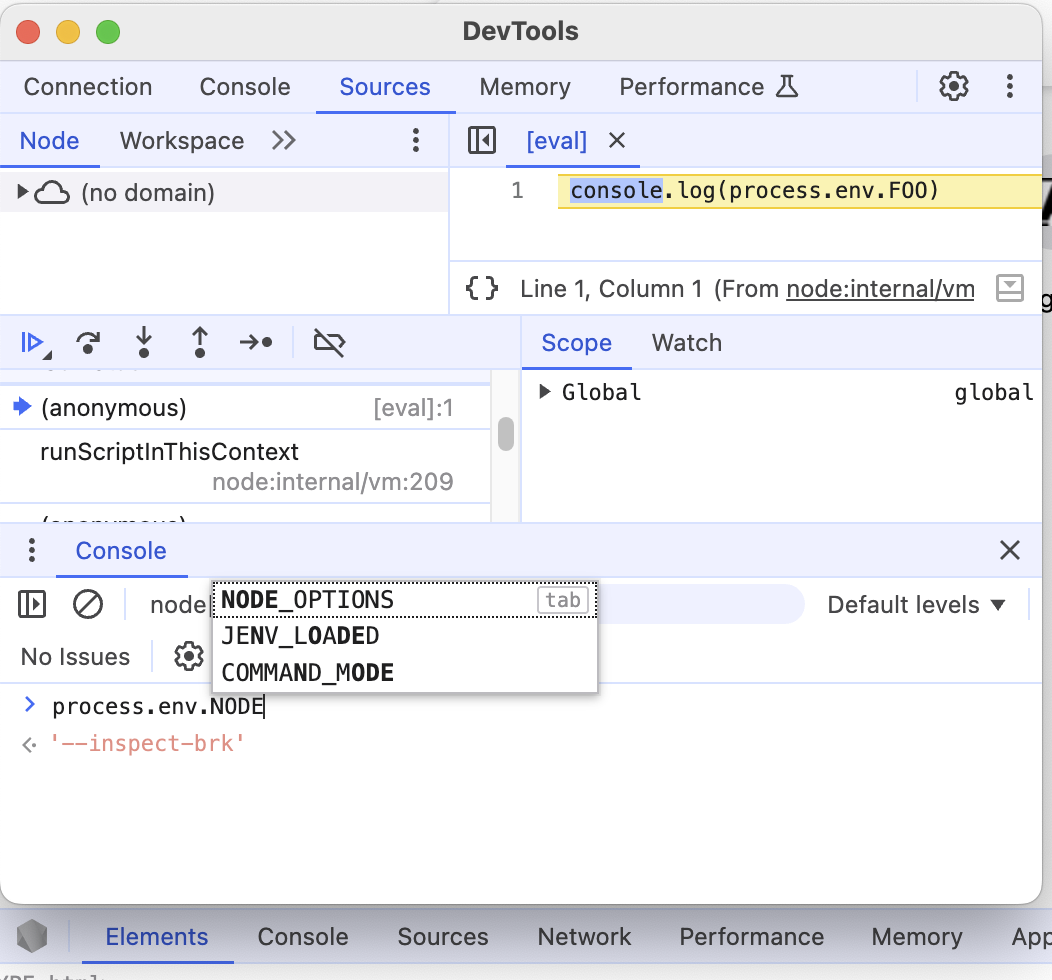Click the call stack scrollbar thumb
The image size is (1052, 980).
pos(507,434)
